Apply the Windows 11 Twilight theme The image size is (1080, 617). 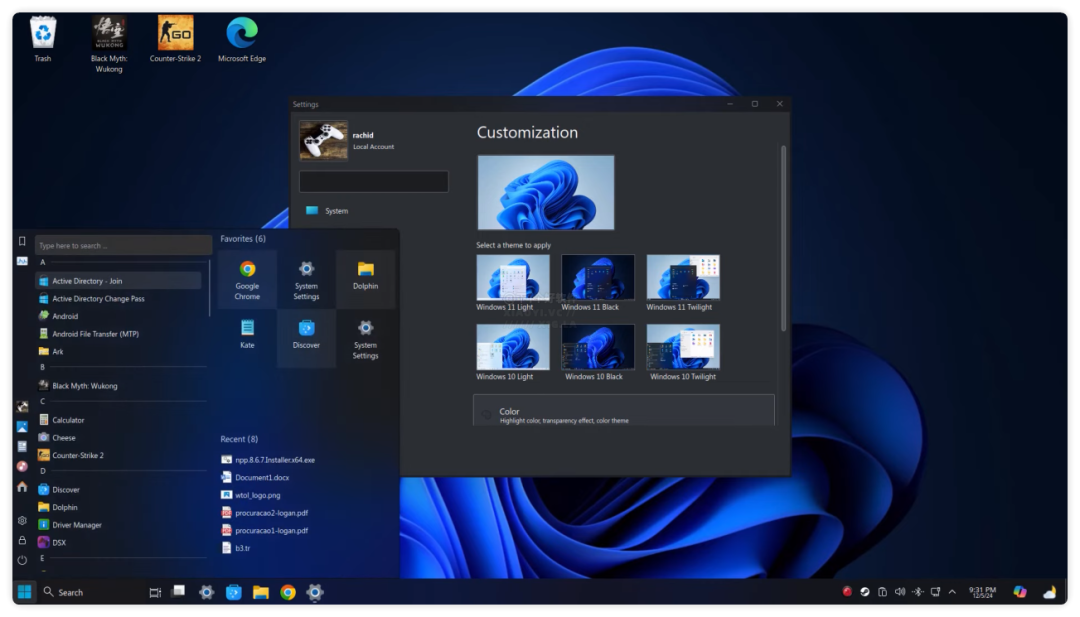coord(682,283)
